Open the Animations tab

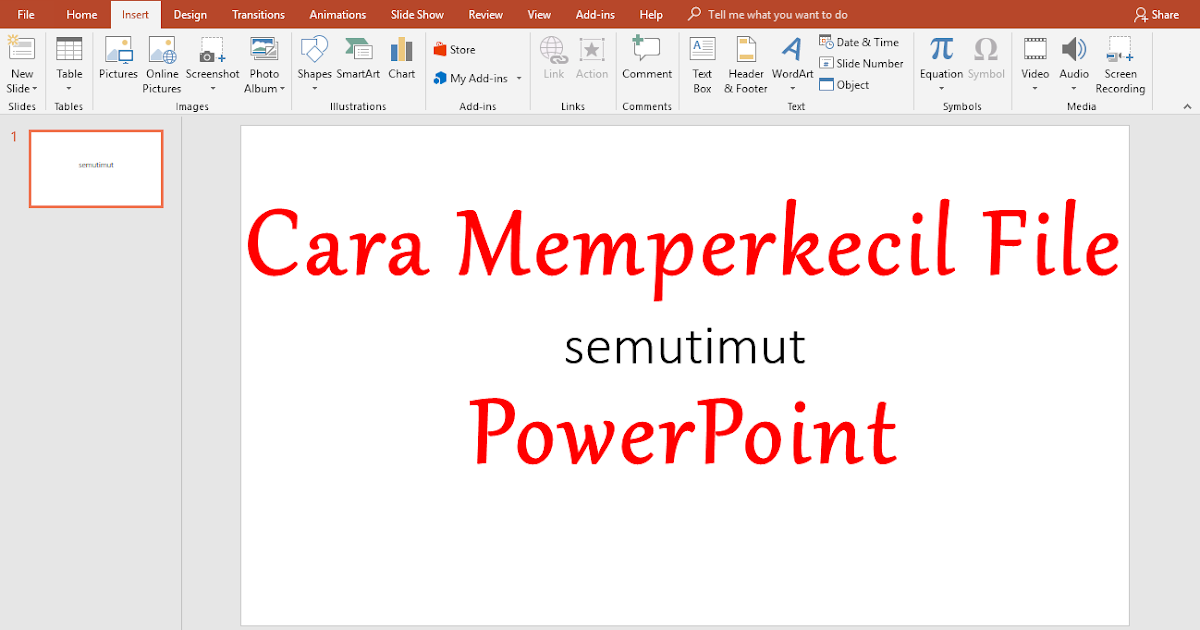tap(338, 15)
